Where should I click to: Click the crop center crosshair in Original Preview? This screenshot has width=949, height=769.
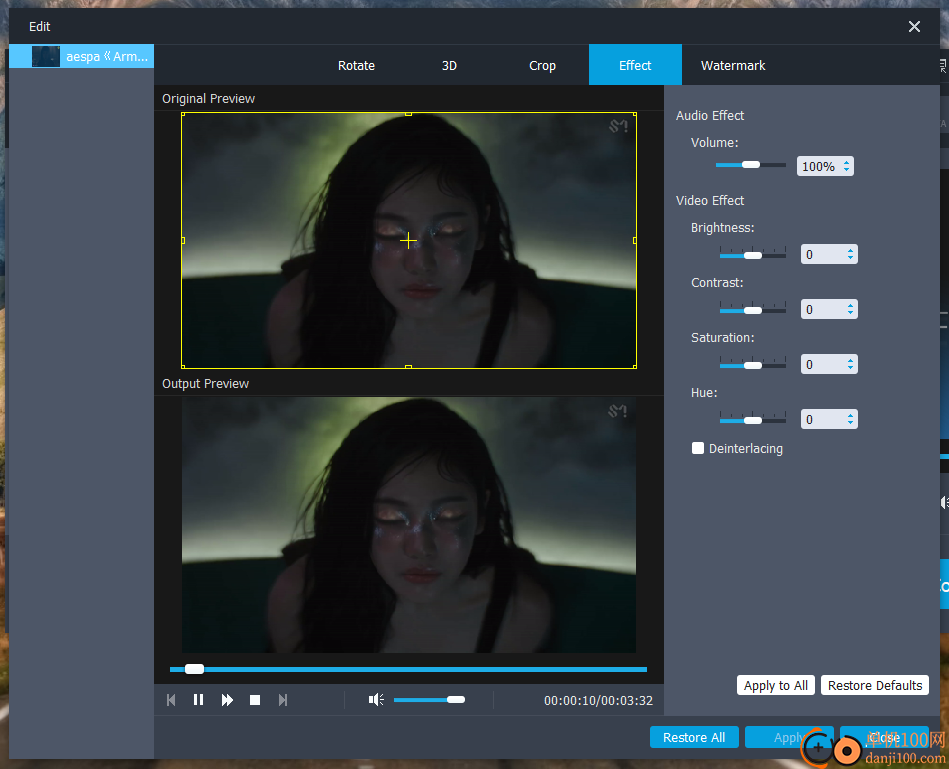[x=409, y=241]
